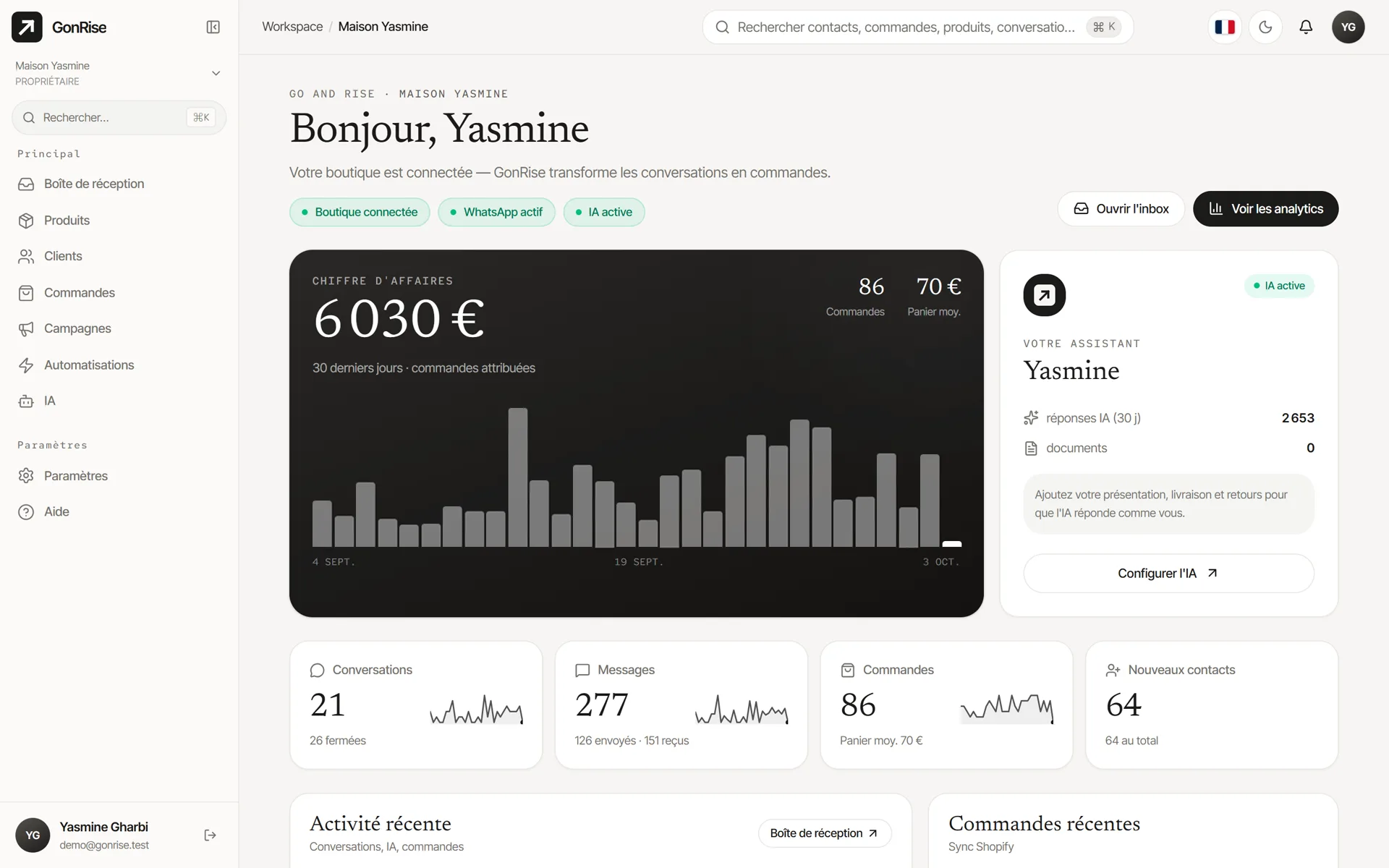Click IA active badge under greeting

(x=604, y=212)
